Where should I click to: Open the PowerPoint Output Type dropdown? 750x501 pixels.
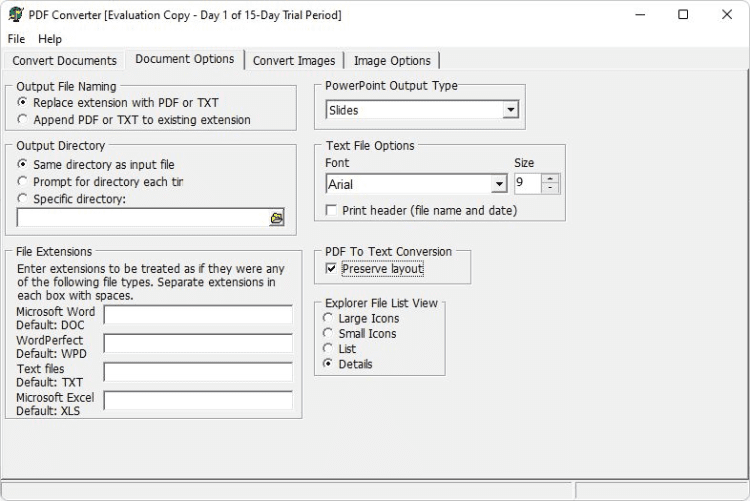coord(510,110)
